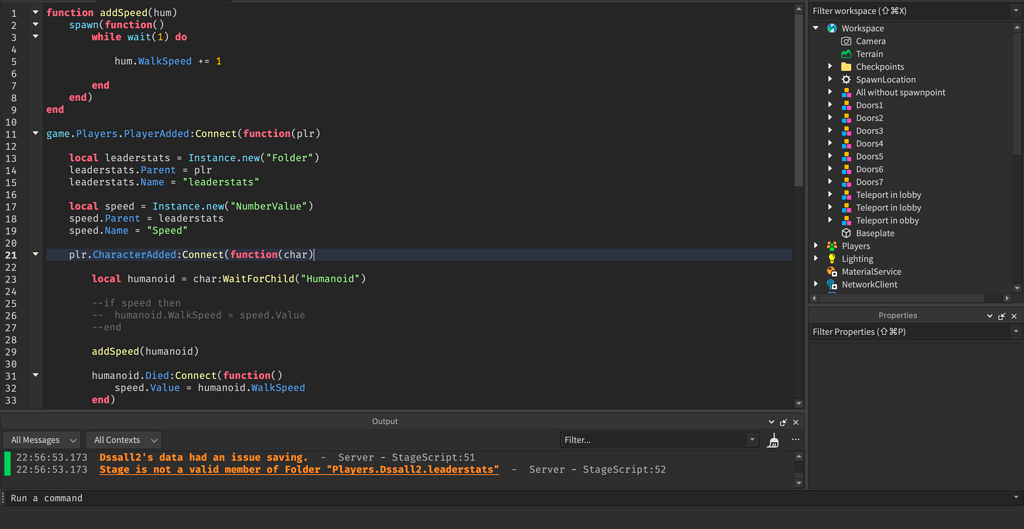Click the SpawnLocation gear icon
1024x529 pixels.
[846, 80]
